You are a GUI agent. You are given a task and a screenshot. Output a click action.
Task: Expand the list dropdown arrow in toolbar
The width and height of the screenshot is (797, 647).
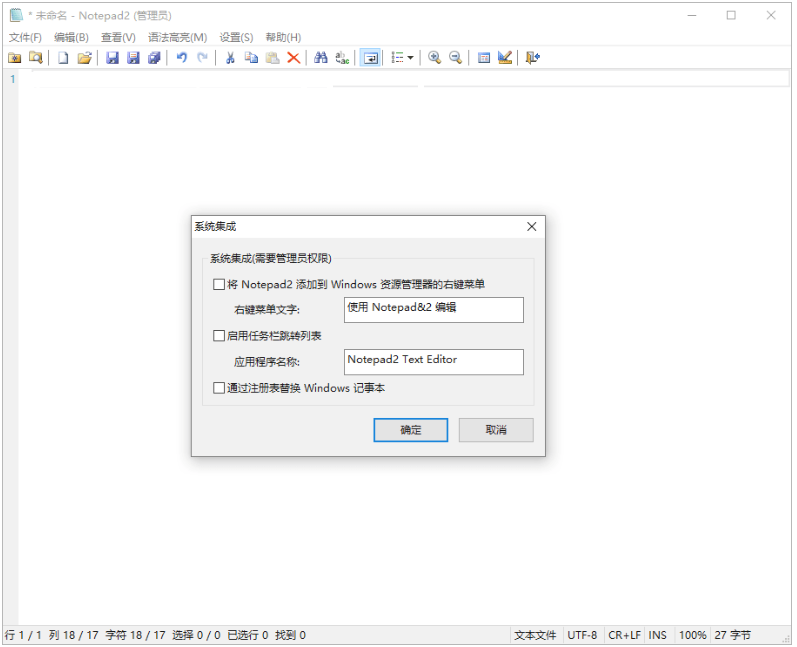410,58
